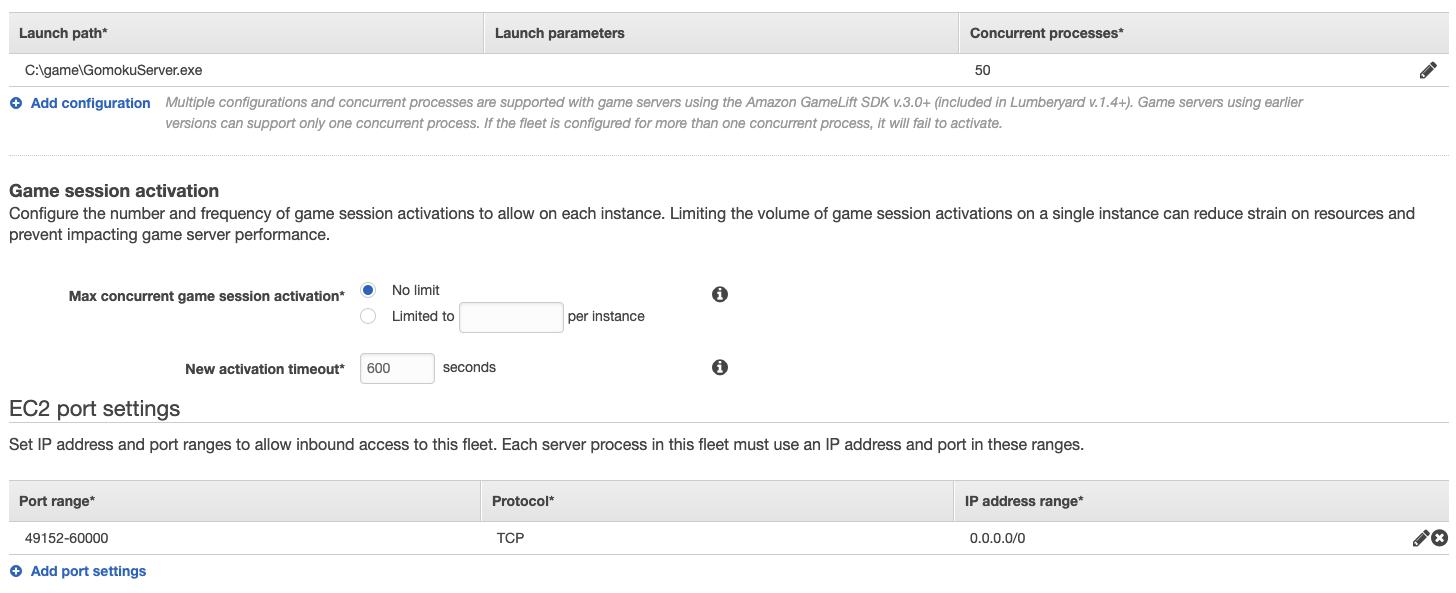Click the plus icon beside Add configuration
1456x593 pixels.
16,103
